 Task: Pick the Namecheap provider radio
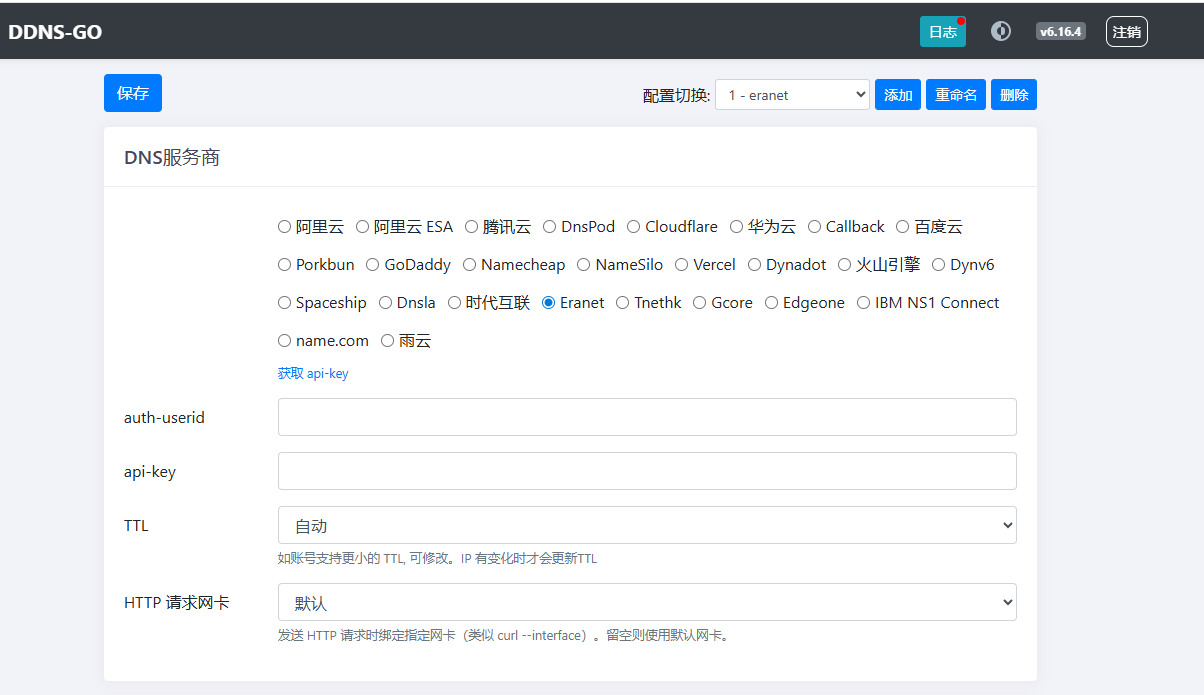click(x=470, y=265)
